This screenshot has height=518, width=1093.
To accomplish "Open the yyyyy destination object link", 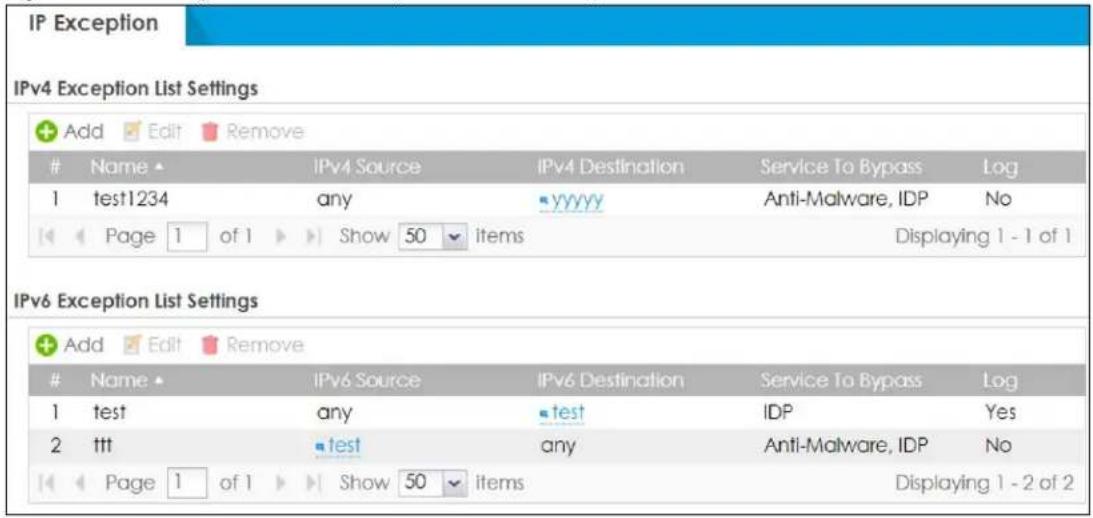I will pos(579,201).
